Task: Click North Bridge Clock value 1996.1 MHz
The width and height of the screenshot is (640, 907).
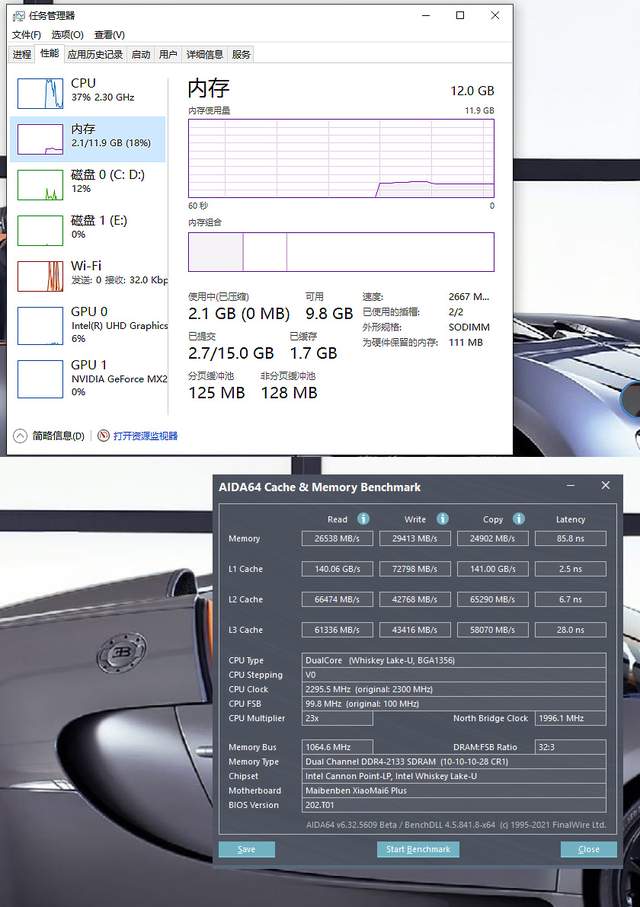Action: [571, 718]
